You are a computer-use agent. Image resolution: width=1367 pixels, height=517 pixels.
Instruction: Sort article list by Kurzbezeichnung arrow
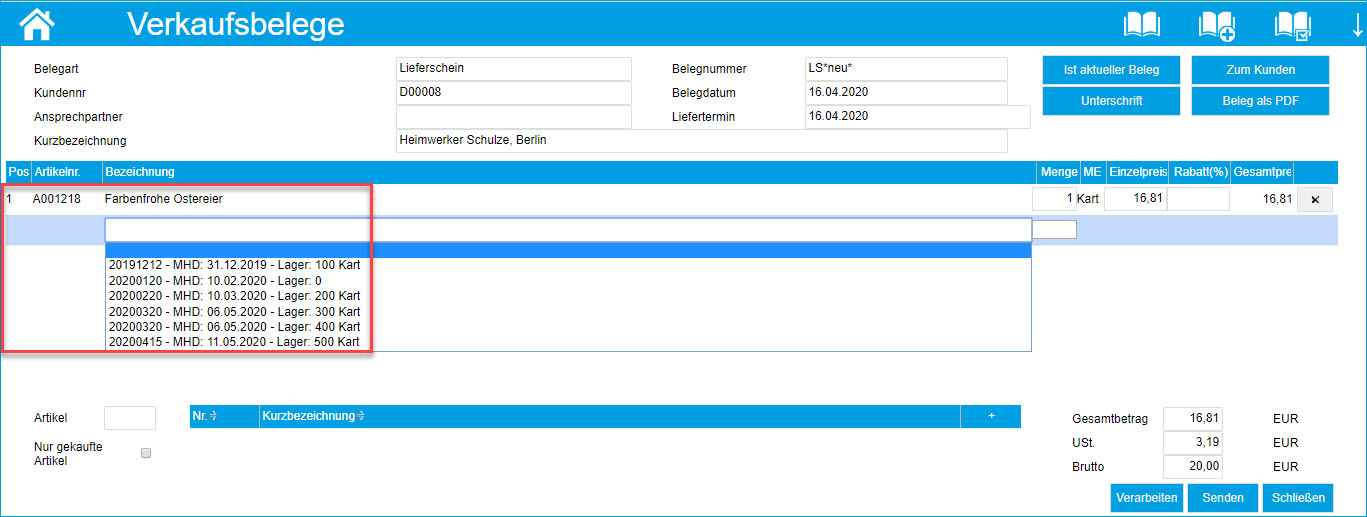pyautogui.click(x=360, y=416)
